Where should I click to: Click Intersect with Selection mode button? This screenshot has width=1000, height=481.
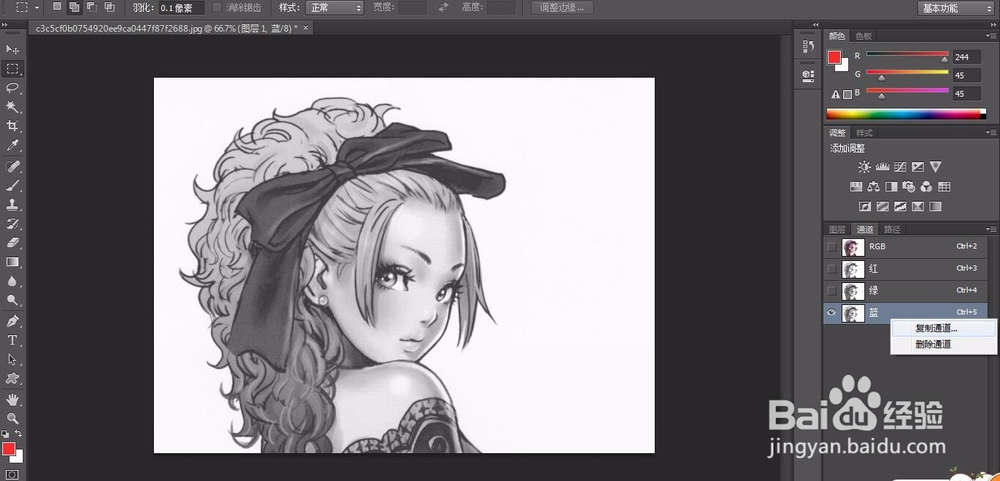coord(109,7)
